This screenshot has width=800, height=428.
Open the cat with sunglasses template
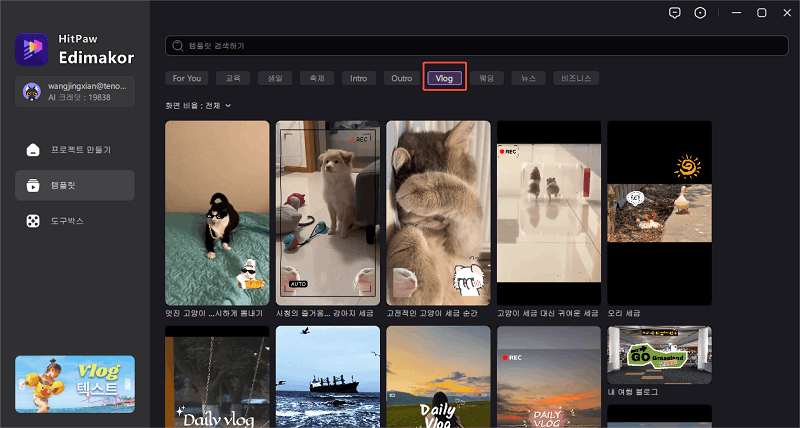[217, 212]
